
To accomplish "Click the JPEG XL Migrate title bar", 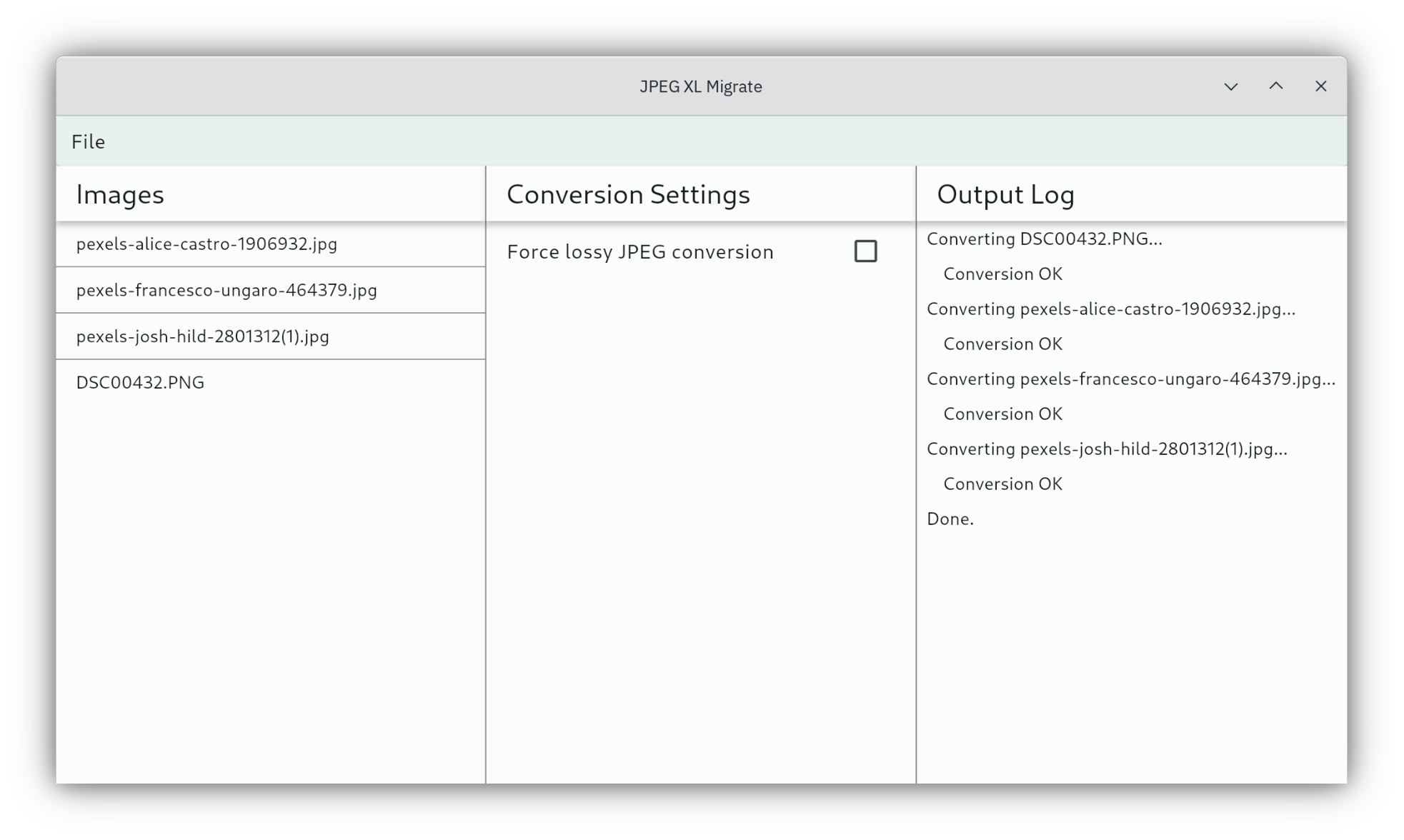I will tap(700, 86).
